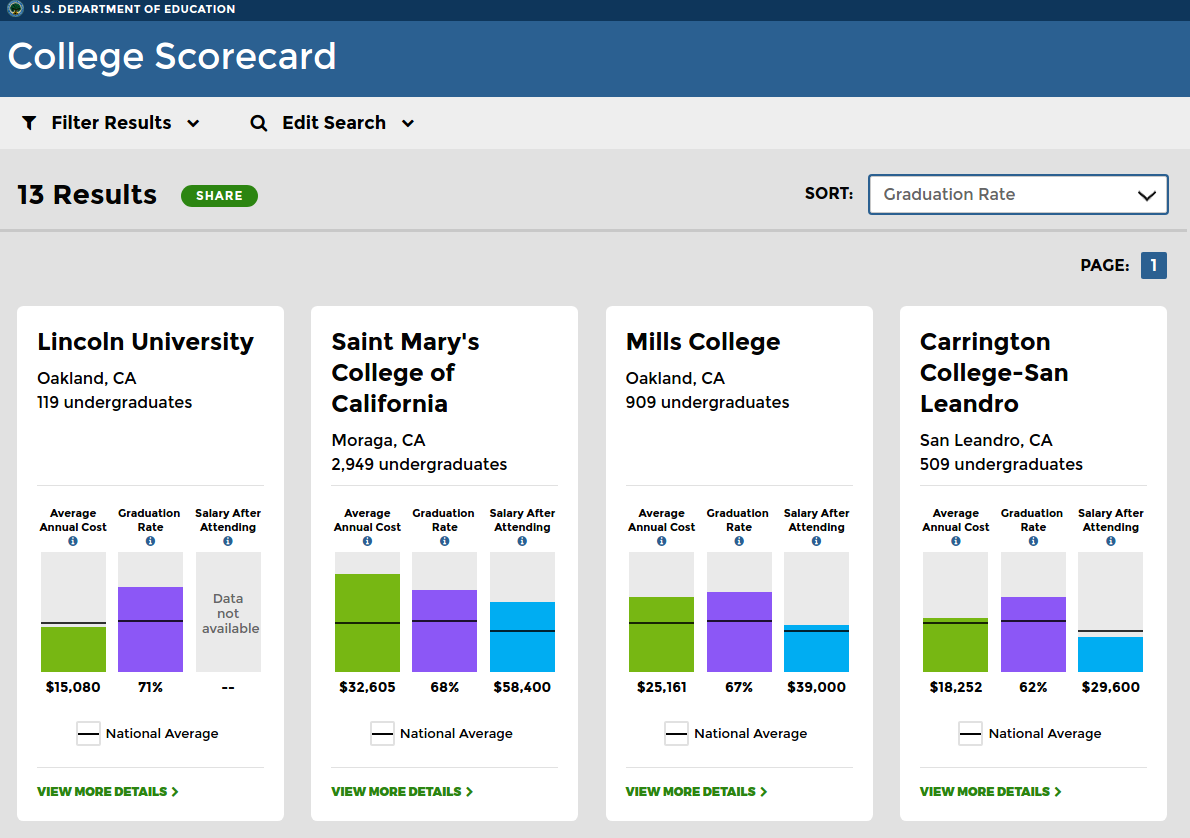This screenshot has width=1190, height=838.
Task: Click the 71% graduation rate value
Action: tap(150, 687)
